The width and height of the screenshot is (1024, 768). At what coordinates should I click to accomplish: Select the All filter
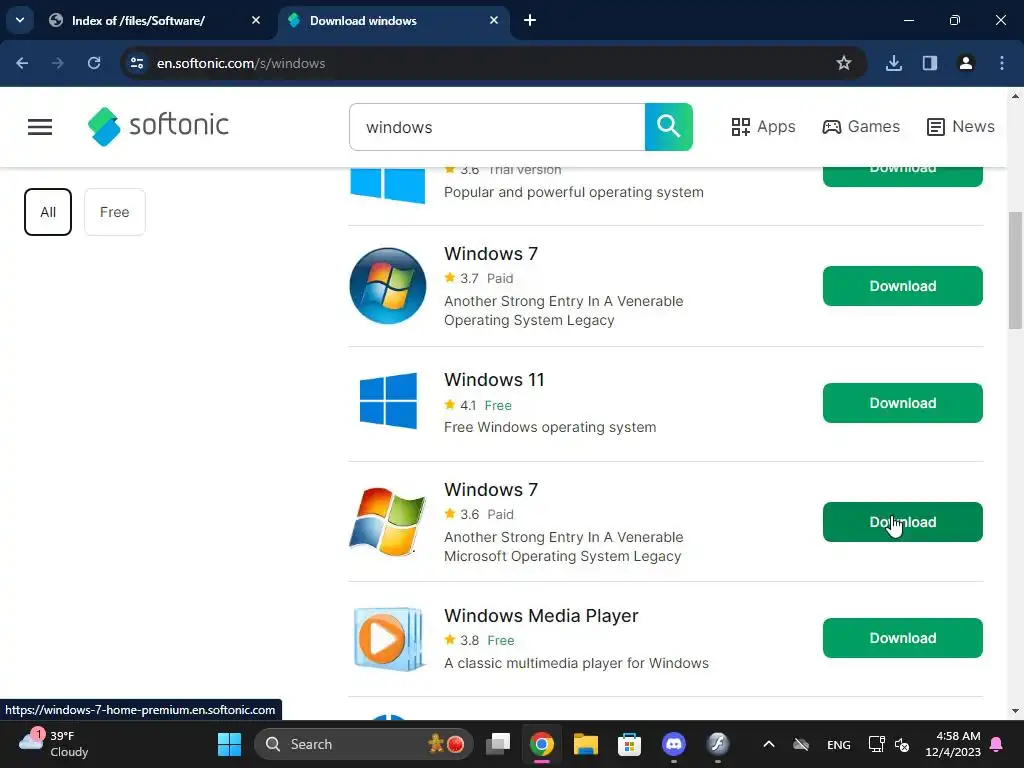click(x=48, y=212)
